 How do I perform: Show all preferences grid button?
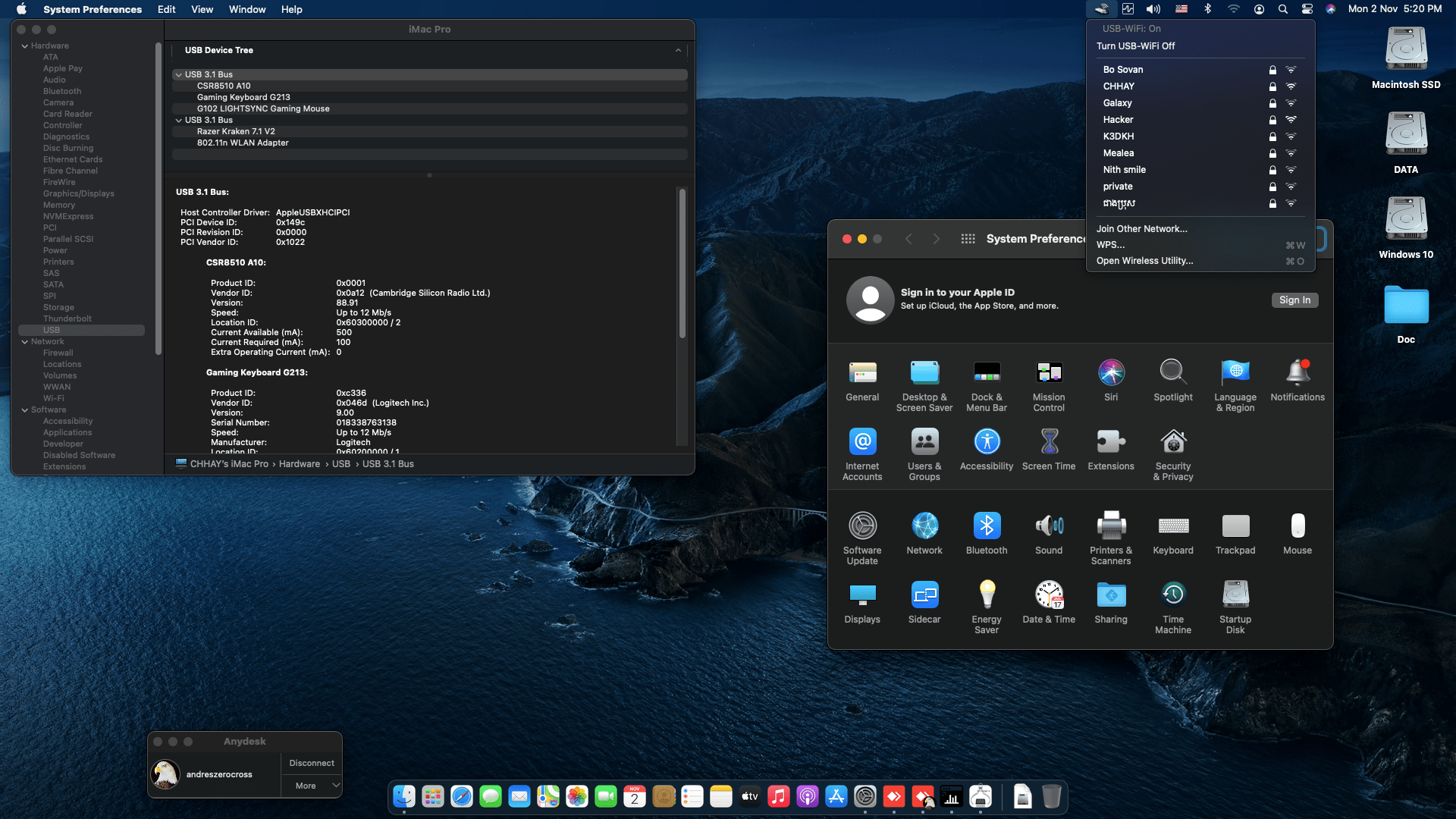[968, 239]
